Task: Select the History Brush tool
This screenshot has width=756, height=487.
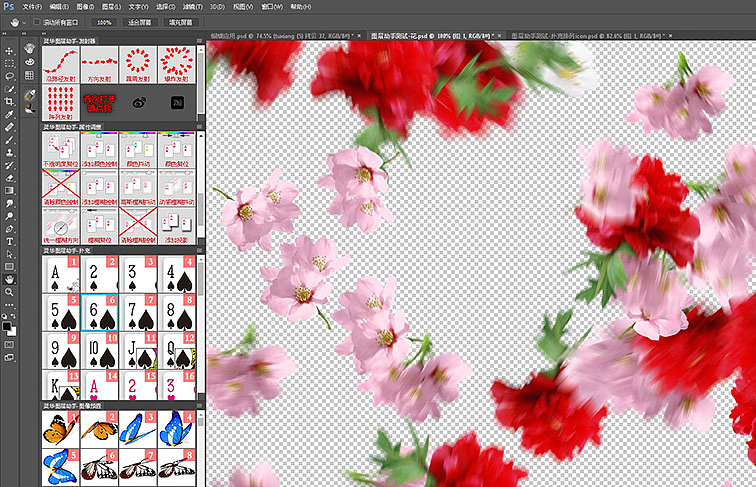Action: coord(9,165)
